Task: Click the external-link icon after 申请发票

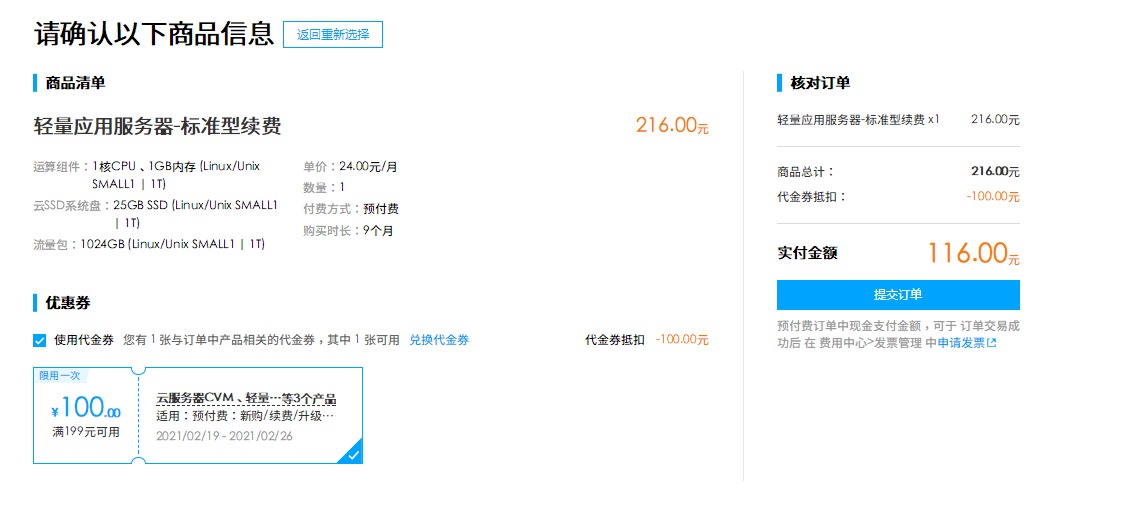Action: tap(991, 343)
